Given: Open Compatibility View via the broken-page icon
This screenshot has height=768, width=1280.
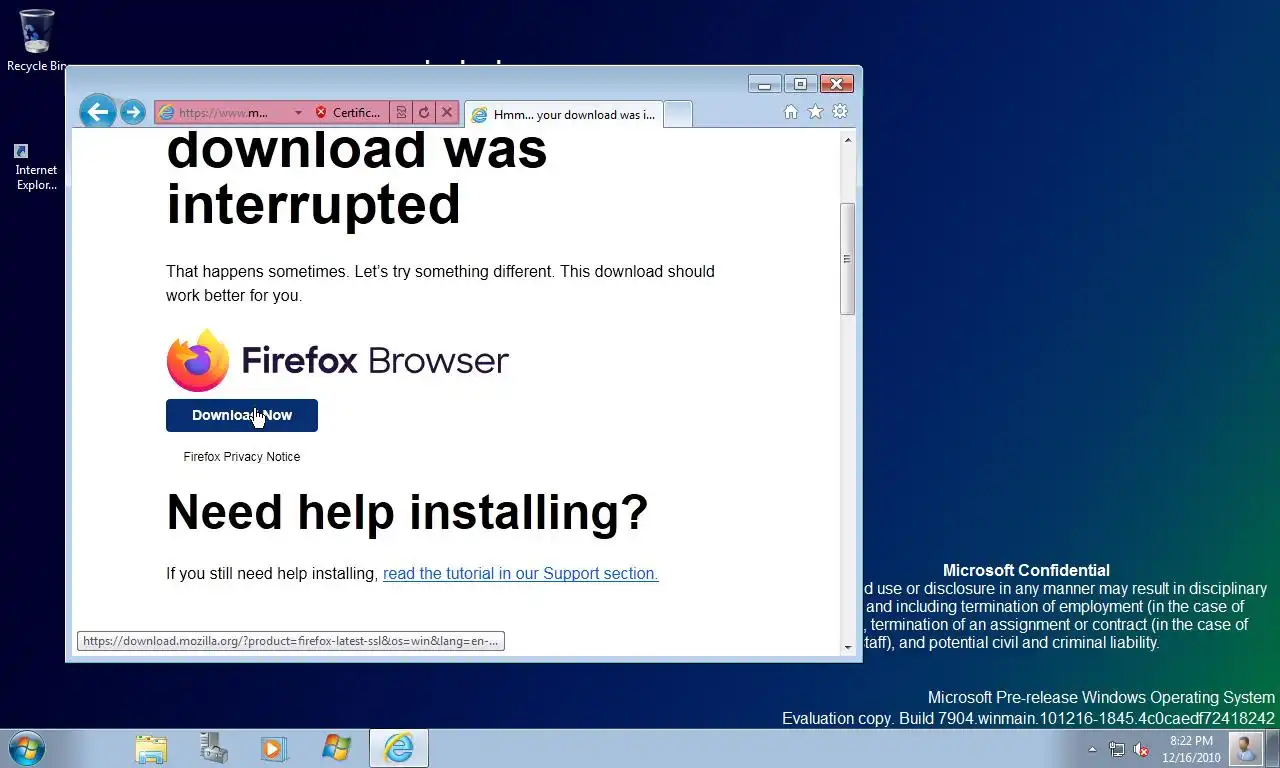Looking at the screenshot, I should coord(401,113).
